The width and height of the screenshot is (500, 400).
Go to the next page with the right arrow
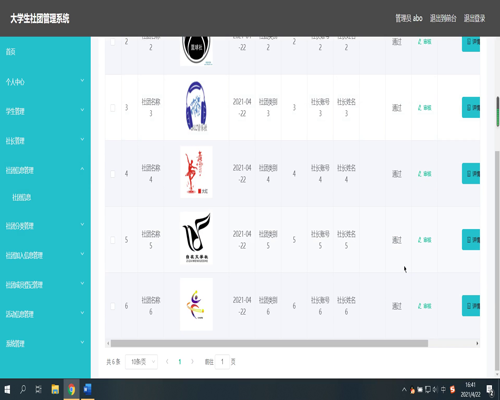(192, 362)
